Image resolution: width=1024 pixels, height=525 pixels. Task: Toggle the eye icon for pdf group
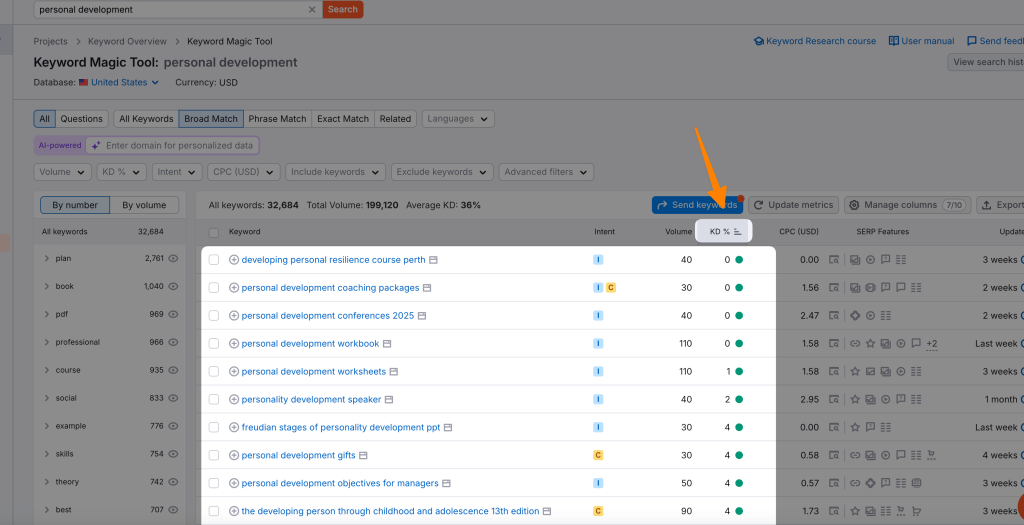click(173, 314)
